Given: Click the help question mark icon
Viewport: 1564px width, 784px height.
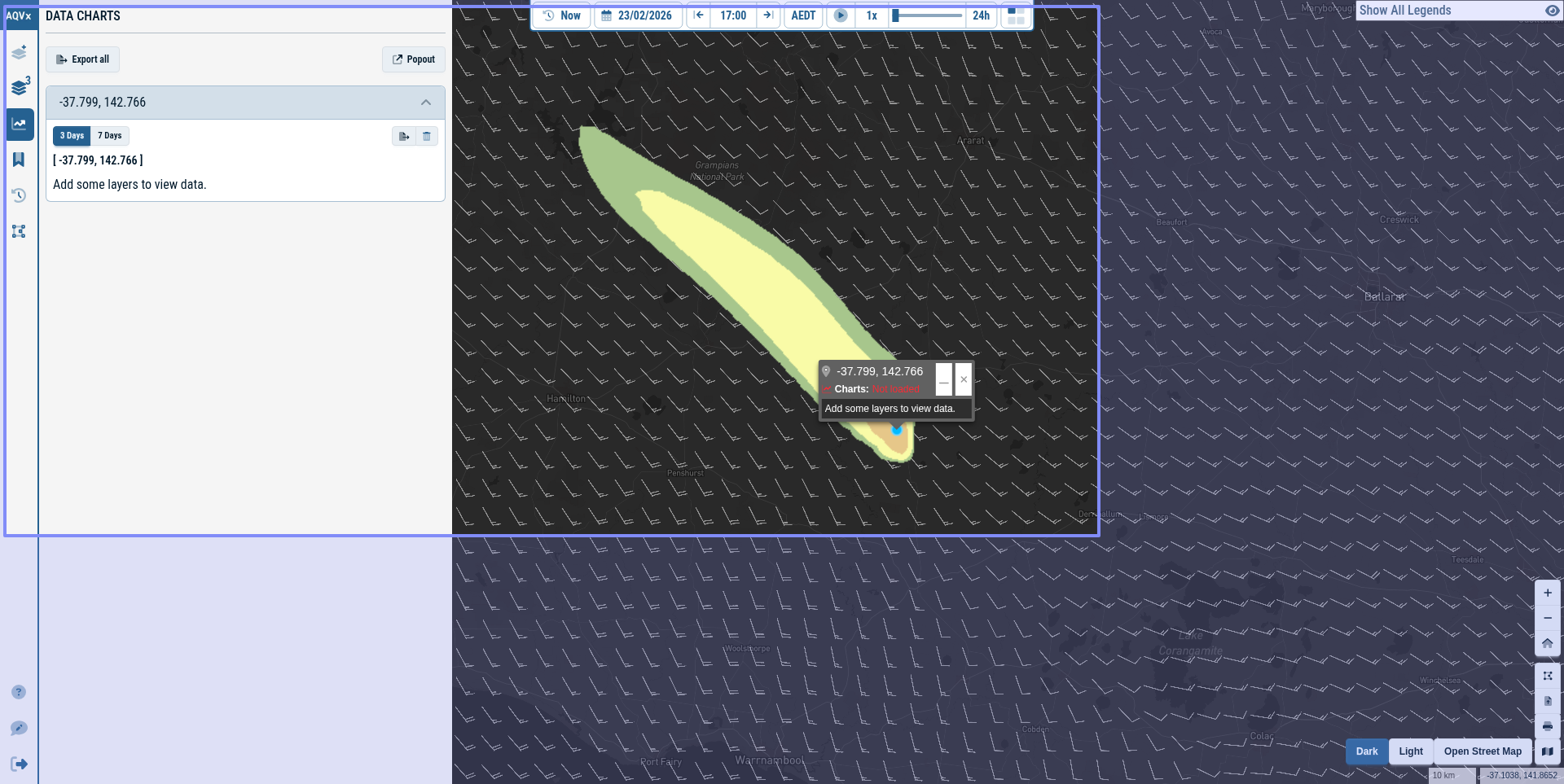Looking at the screenshot, I should coord(19,692).
